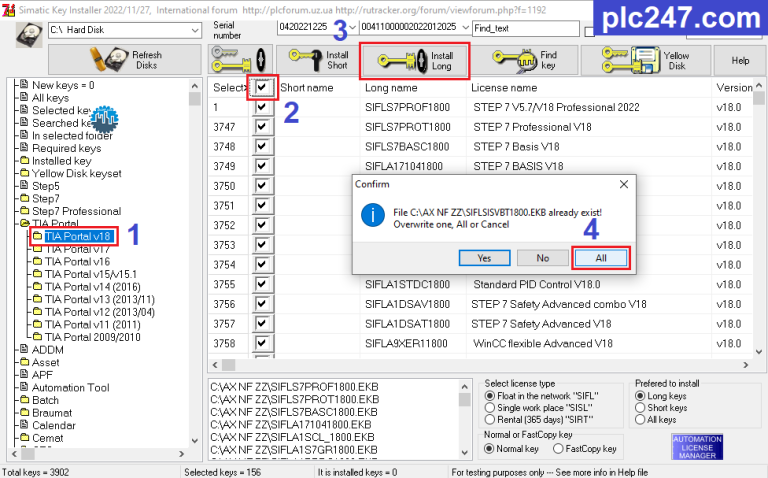The width and height of the screenshot is (768, 478).
Task: Toggle checkbox for row 1 SIFLS7PROF1800
Action: 262,107
